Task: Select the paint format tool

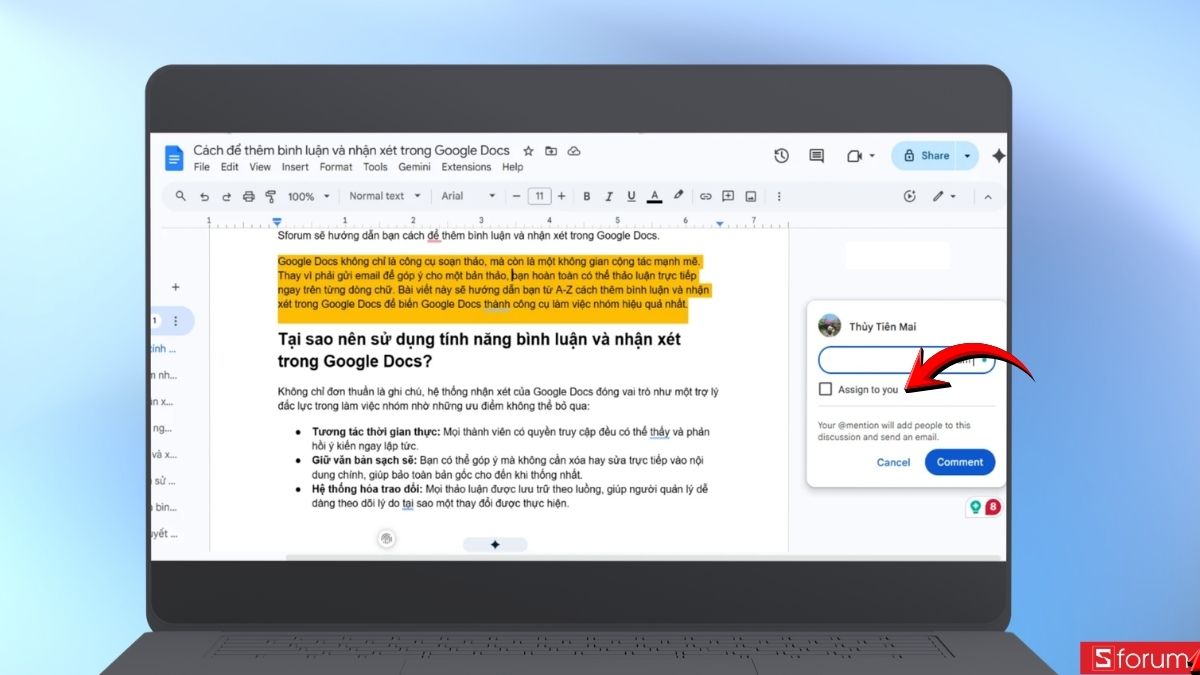Action: click(270, 196)
